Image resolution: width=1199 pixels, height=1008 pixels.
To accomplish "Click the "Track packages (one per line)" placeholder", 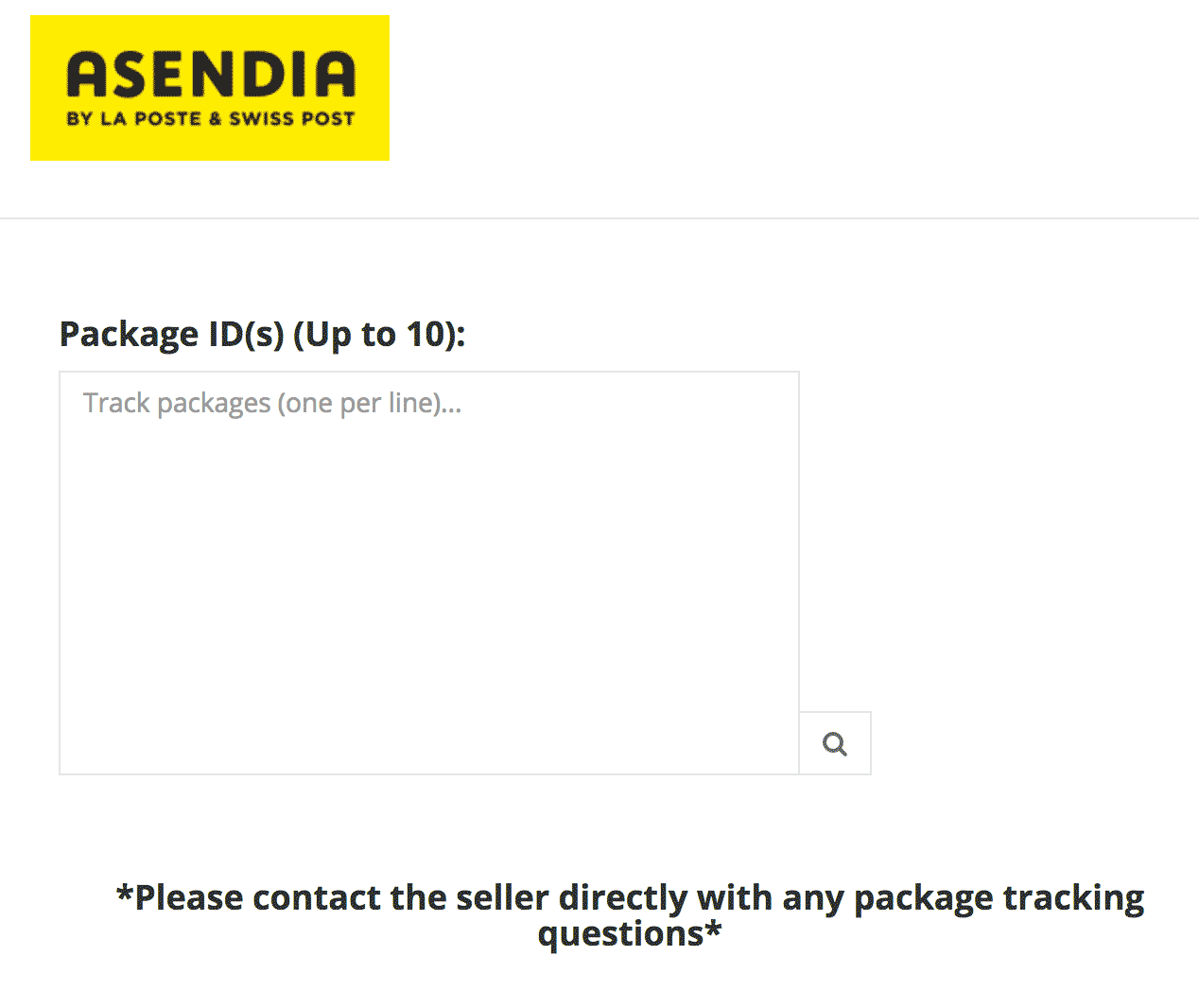I will click(272, 404).
